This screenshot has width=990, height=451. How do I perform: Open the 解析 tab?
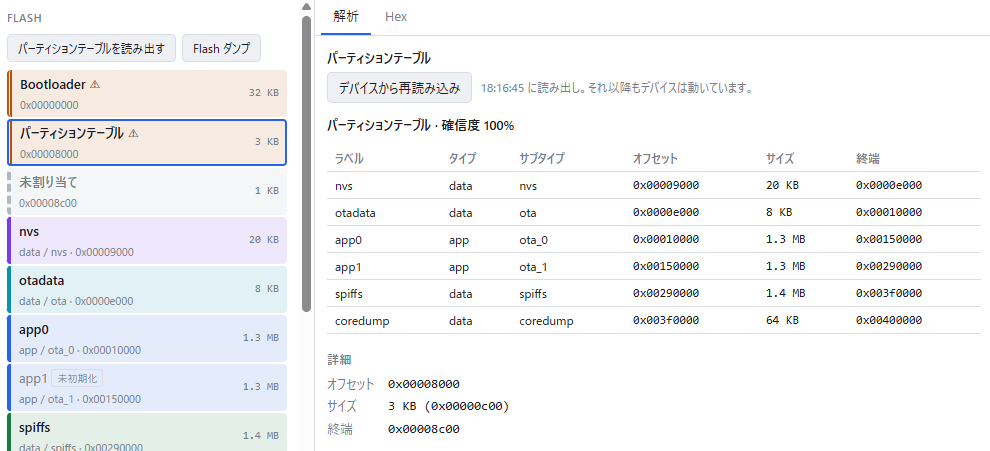point(346,17)
